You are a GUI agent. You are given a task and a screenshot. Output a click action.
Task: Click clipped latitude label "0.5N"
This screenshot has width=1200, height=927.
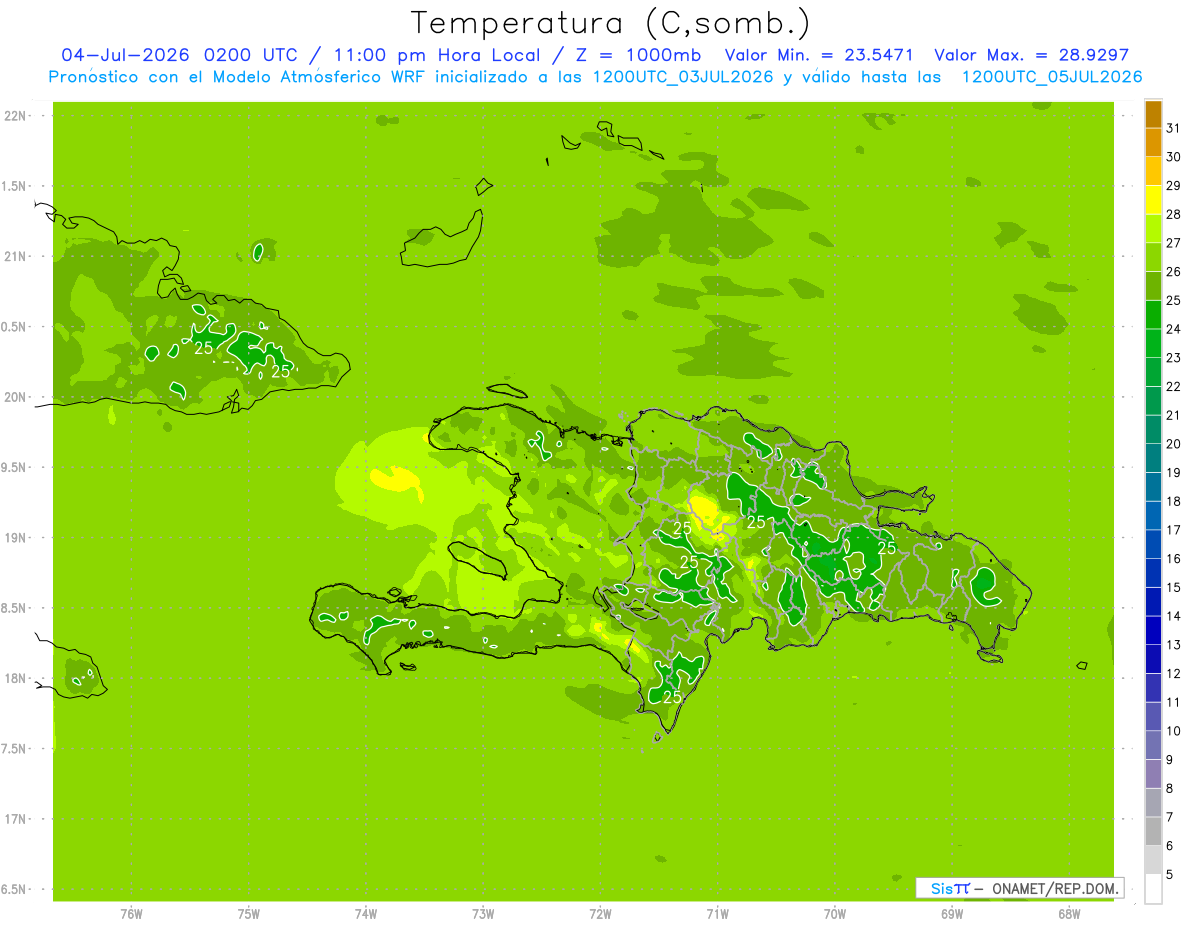click(x=14, y=327)
